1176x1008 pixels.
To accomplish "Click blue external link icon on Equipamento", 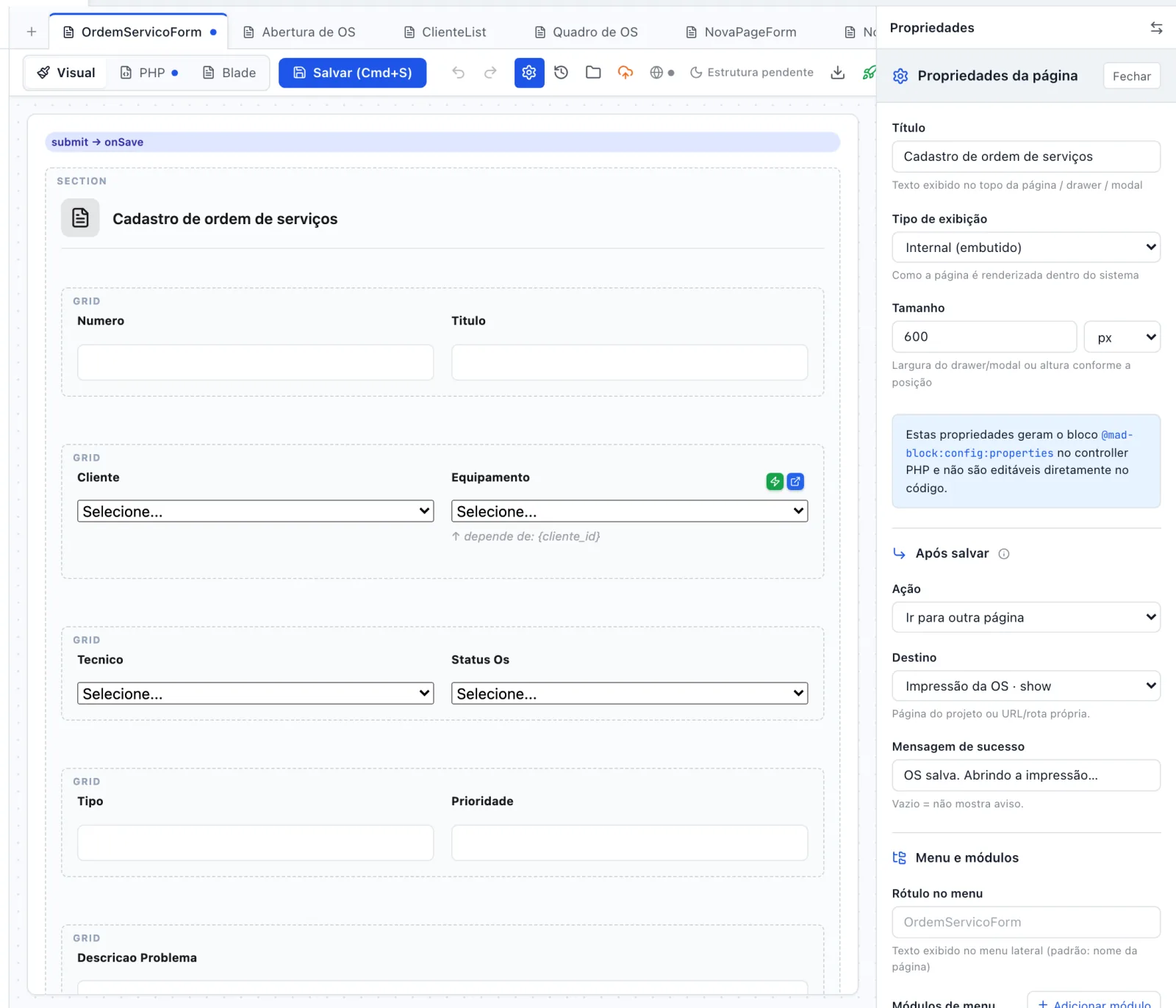I will pyautogui.click(x=795, y=482).
